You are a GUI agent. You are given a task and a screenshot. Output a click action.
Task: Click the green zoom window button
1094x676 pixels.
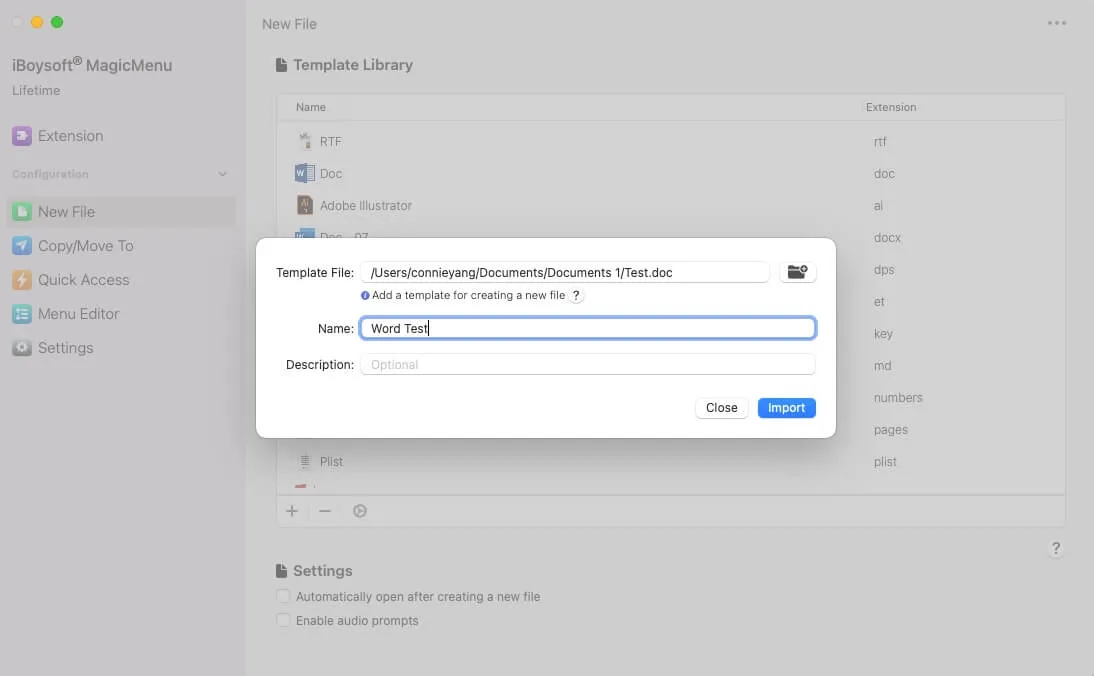57,22
